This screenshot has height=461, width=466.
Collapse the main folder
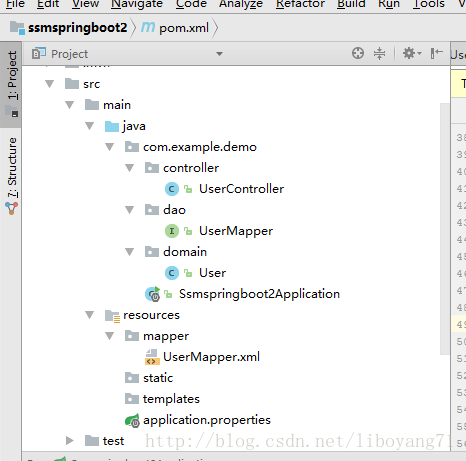(x=70, y=105)
